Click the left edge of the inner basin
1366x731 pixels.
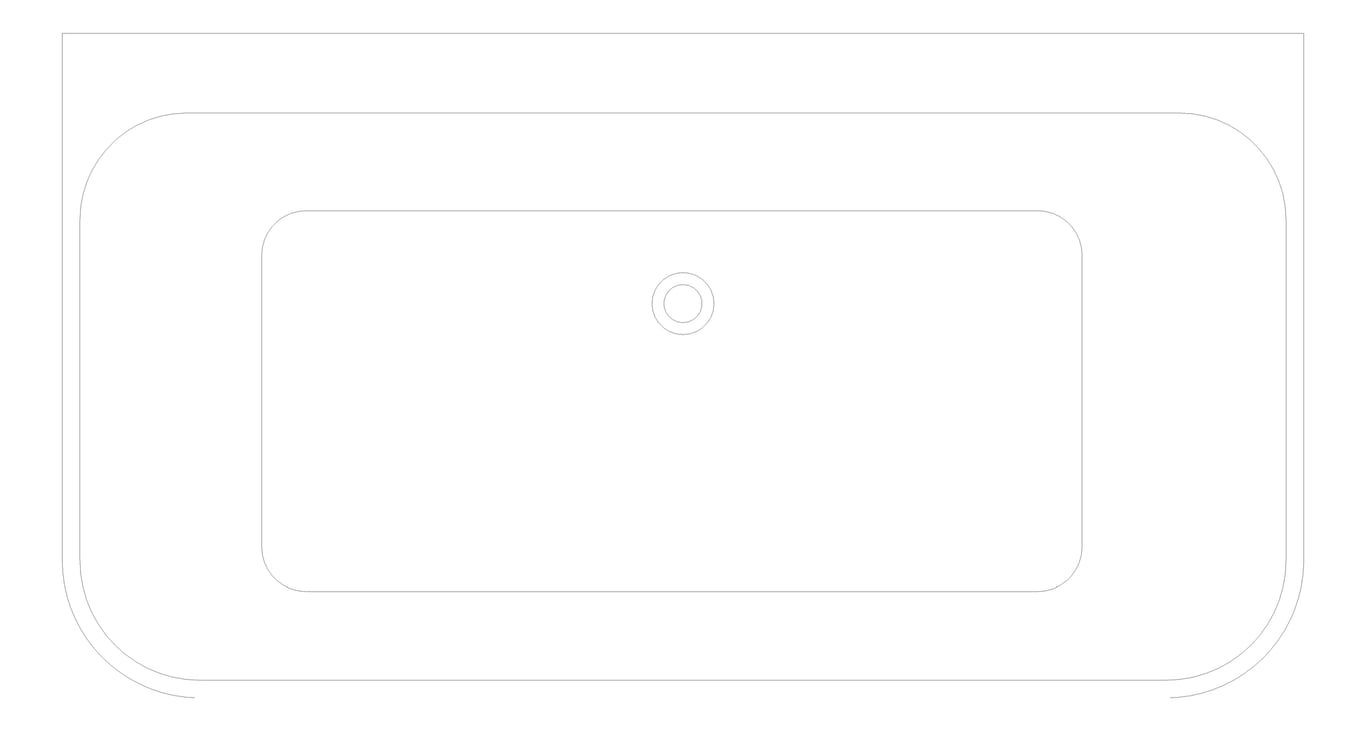click(x=262, y=400)
